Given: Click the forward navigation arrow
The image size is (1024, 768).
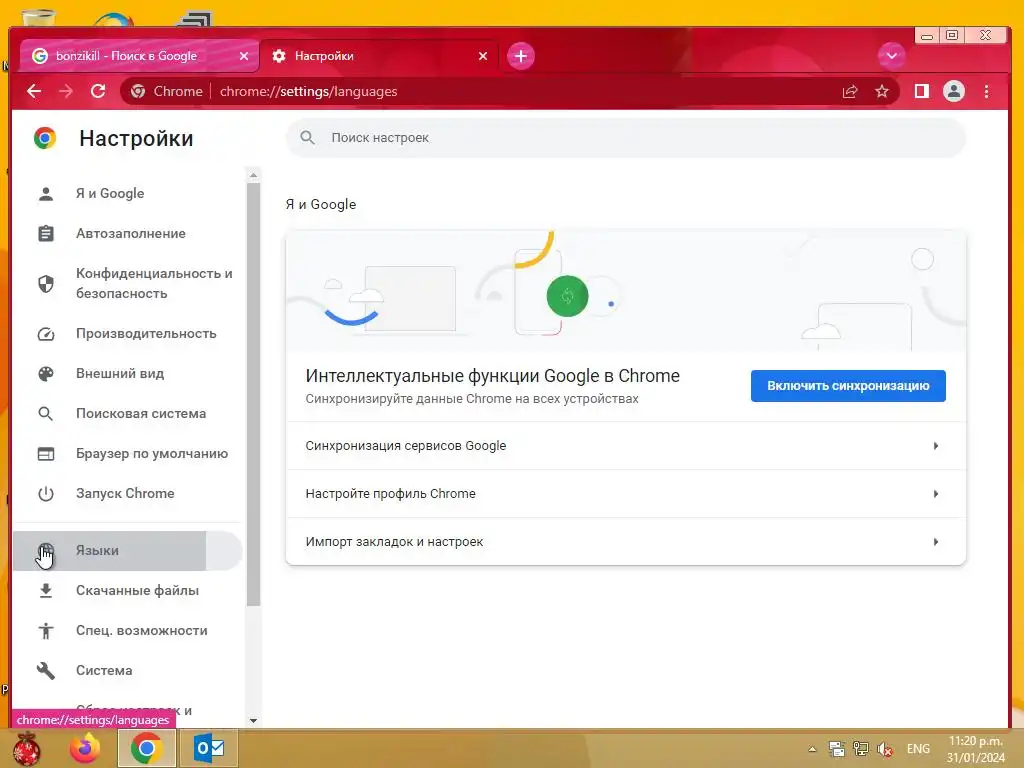Looking at the screenshot, I should point(66,91).
